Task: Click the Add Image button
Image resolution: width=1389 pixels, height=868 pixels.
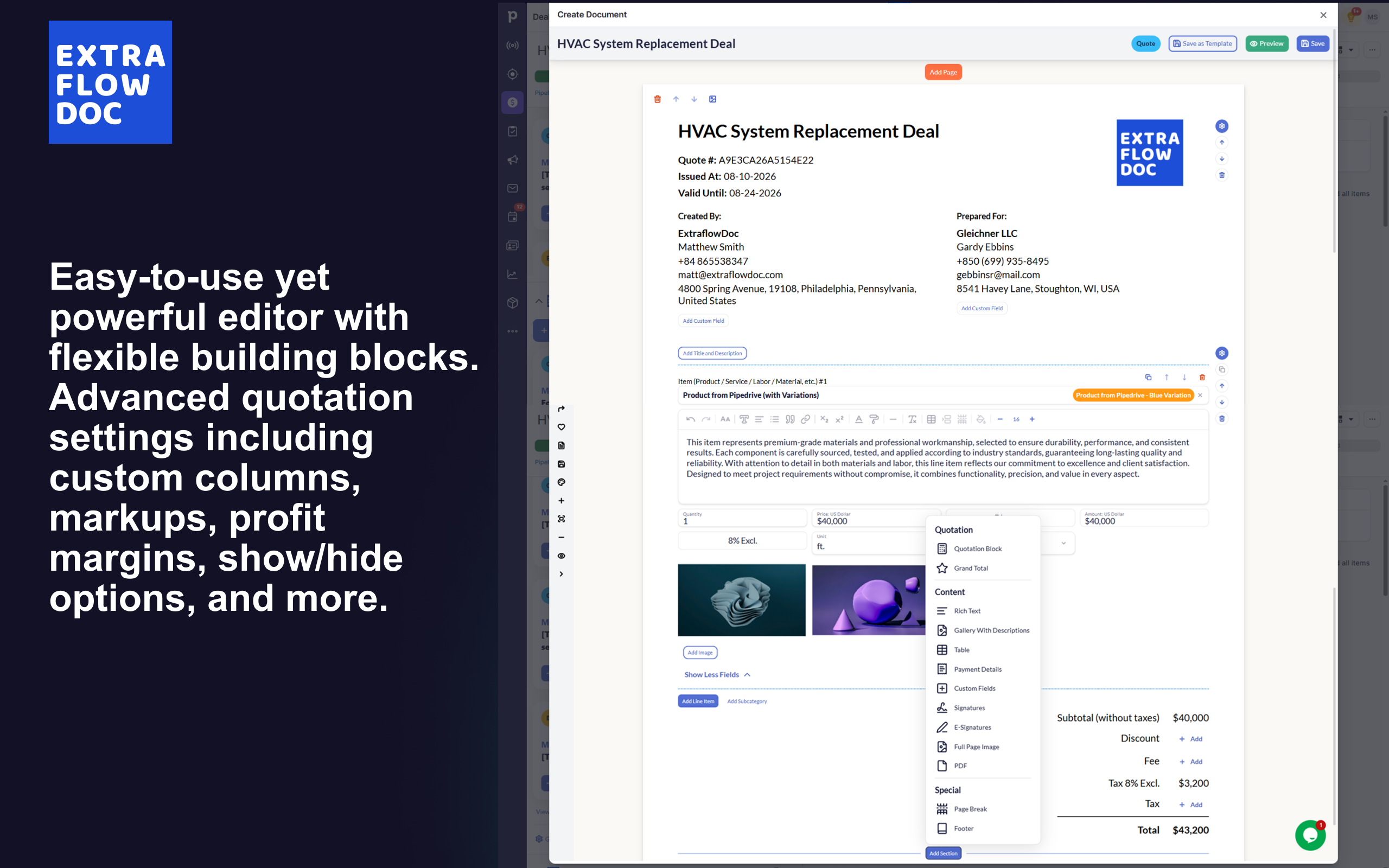Action: coord(700,652)
